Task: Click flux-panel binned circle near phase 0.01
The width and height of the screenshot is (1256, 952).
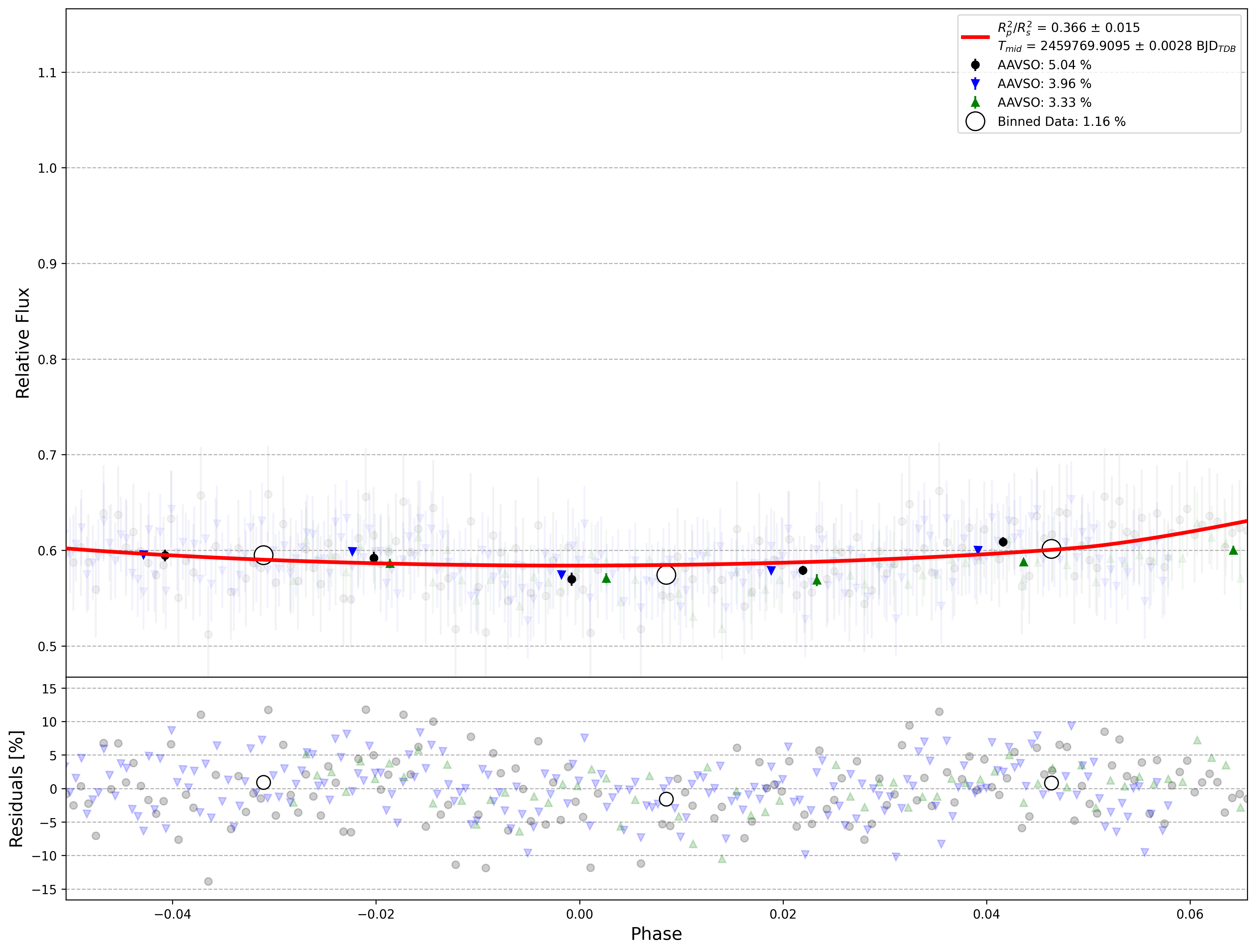Action: [x=666, y=575]
